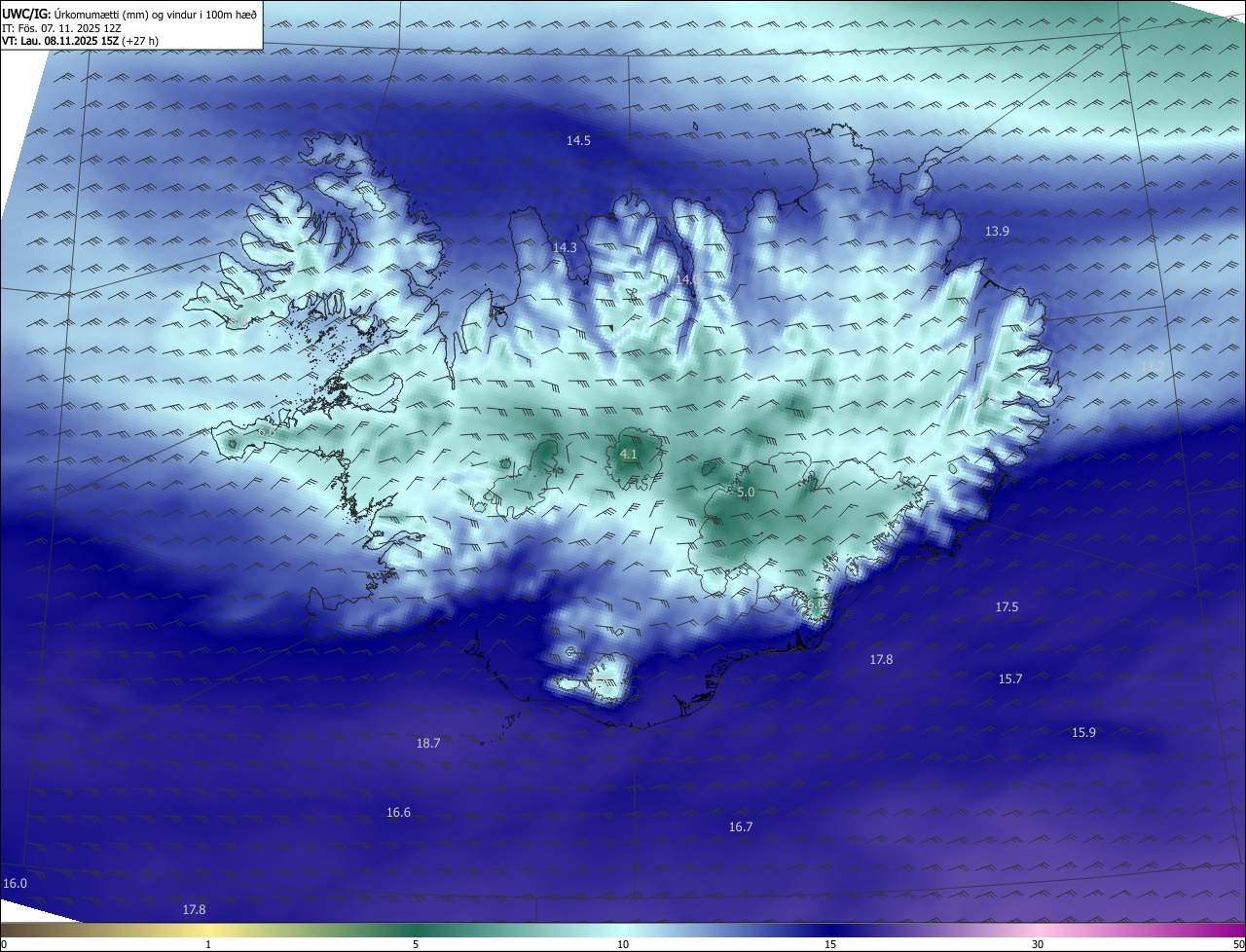
Task: Click the 6.6 value on the western peninsula
Action: click(267, 432)
